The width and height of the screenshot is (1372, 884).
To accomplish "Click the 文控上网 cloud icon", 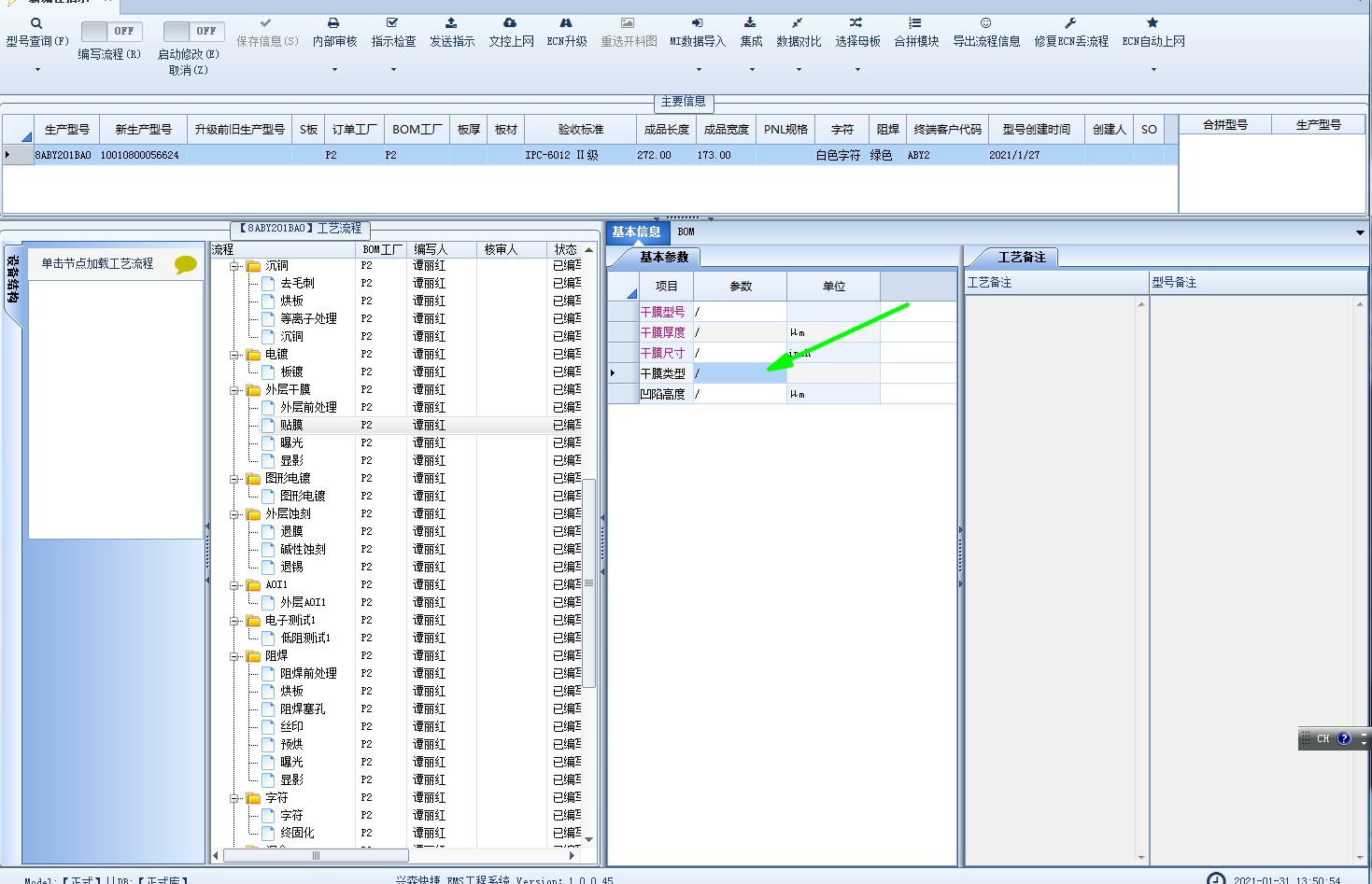I will pyautogui.click(x=510, y=22).
